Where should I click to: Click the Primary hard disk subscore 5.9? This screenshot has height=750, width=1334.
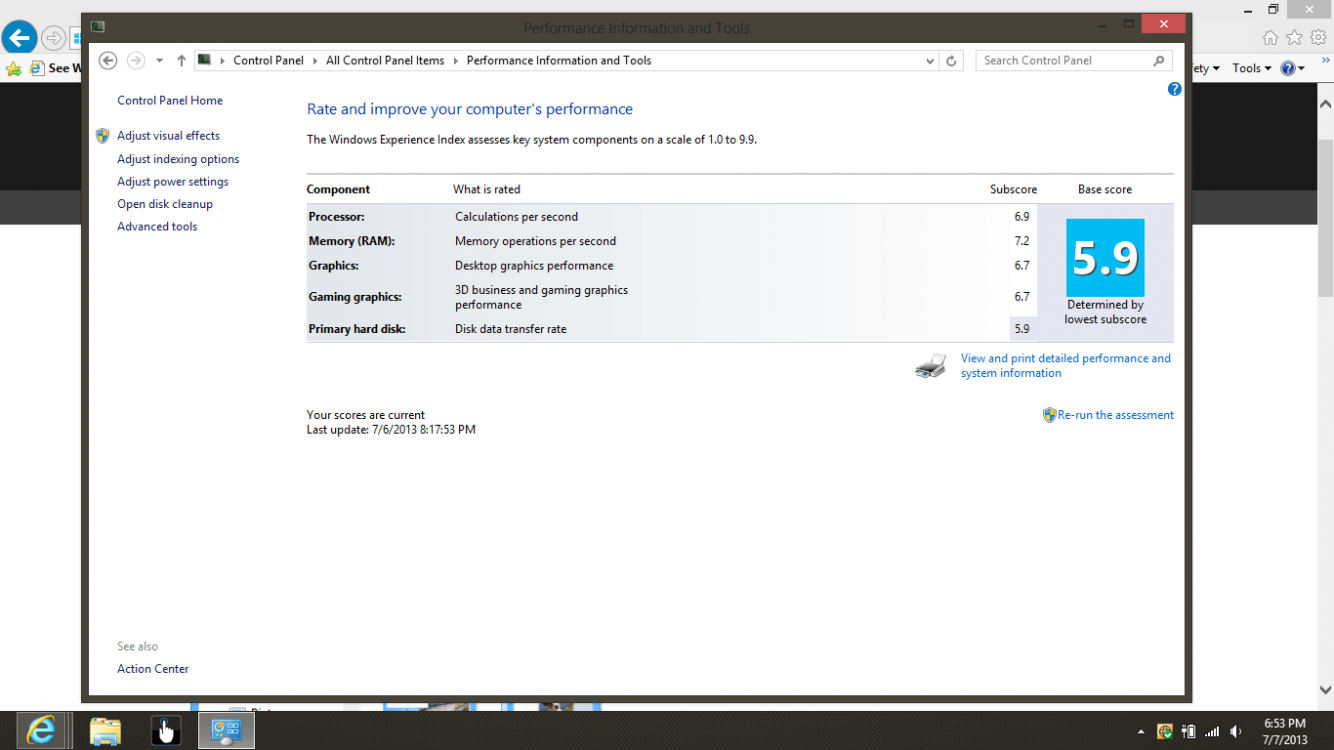point(1022,329)
